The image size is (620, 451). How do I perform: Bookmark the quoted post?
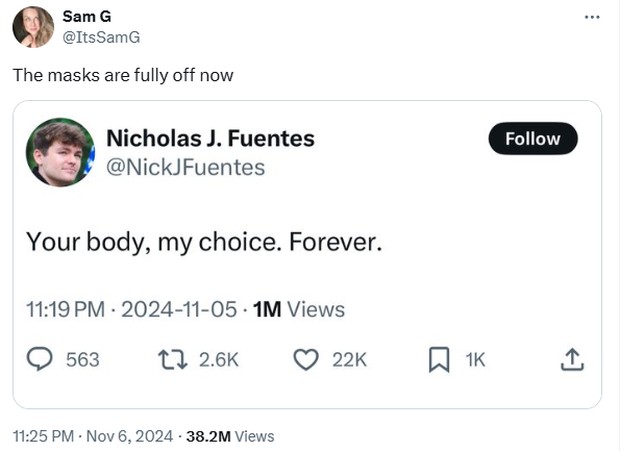(439, 359)
